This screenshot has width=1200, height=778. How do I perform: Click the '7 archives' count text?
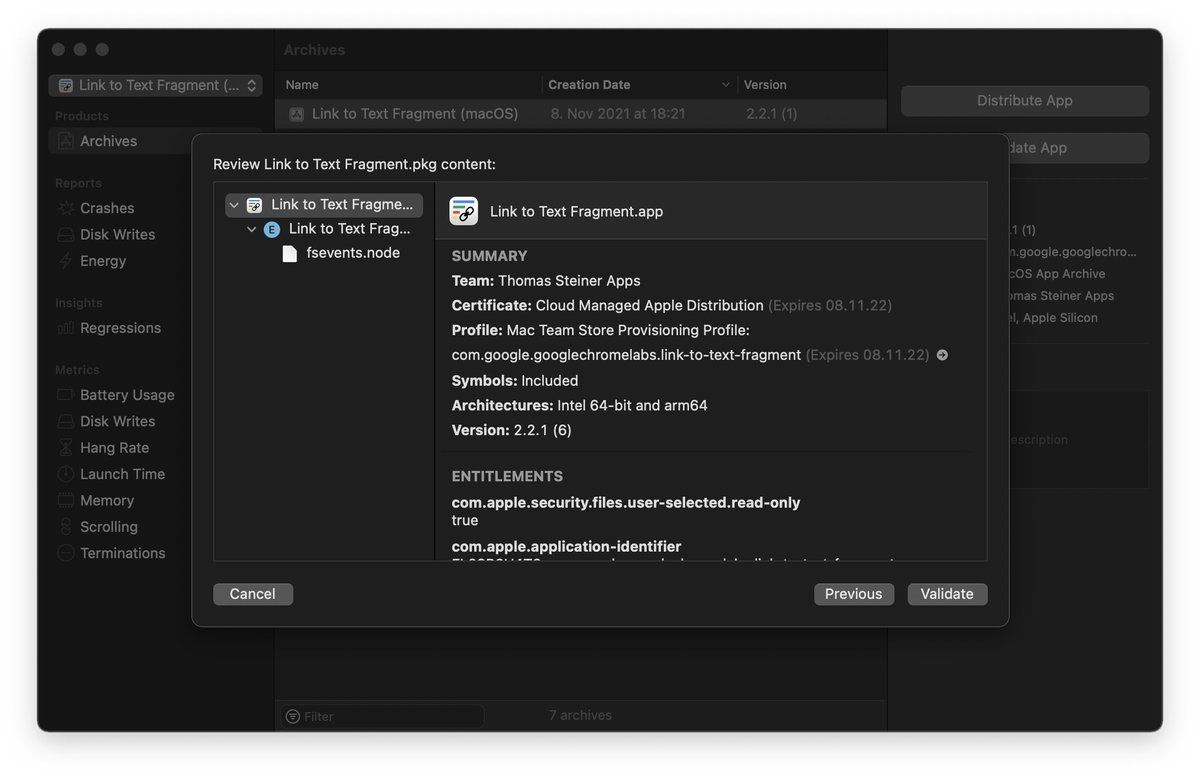(x=580, y=715)
